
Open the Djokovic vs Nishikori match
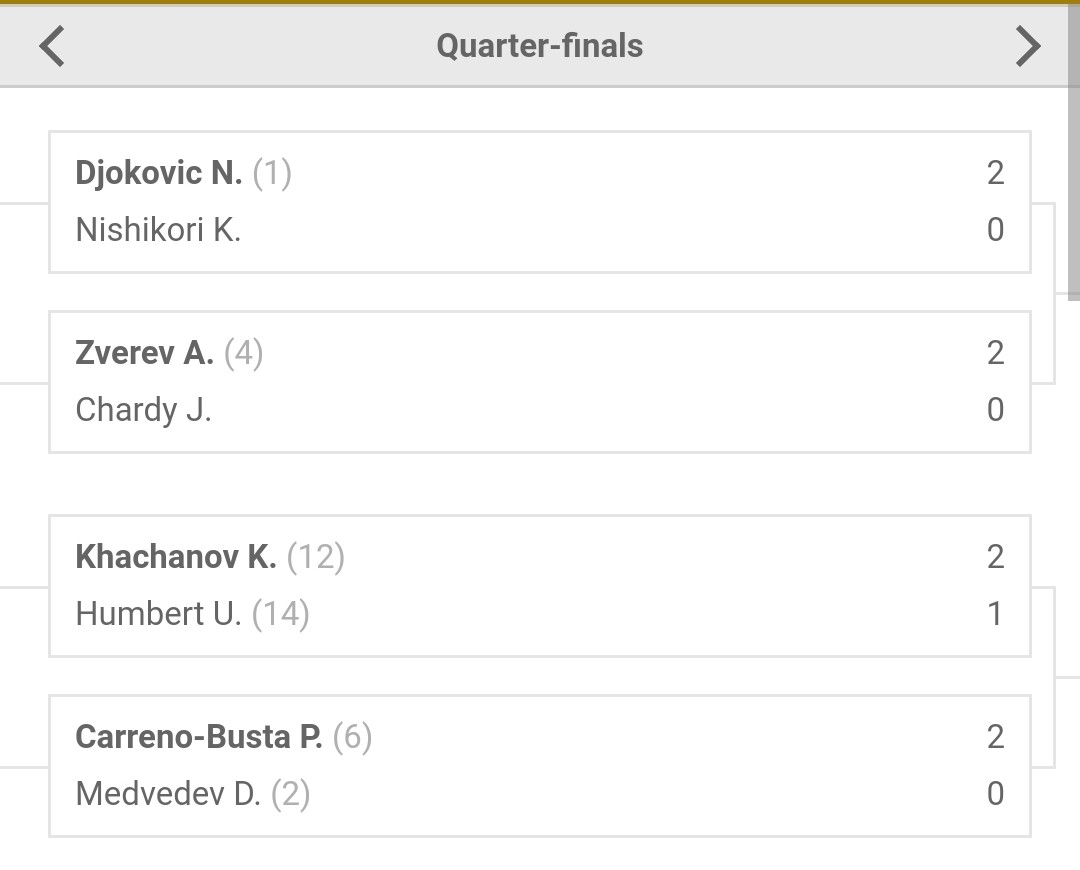(539, 202)
